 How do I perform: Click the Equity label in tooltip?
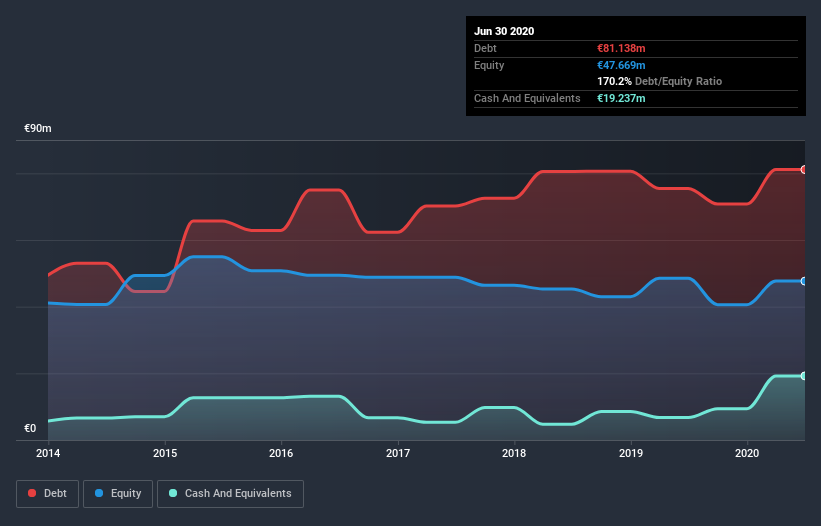489,65
